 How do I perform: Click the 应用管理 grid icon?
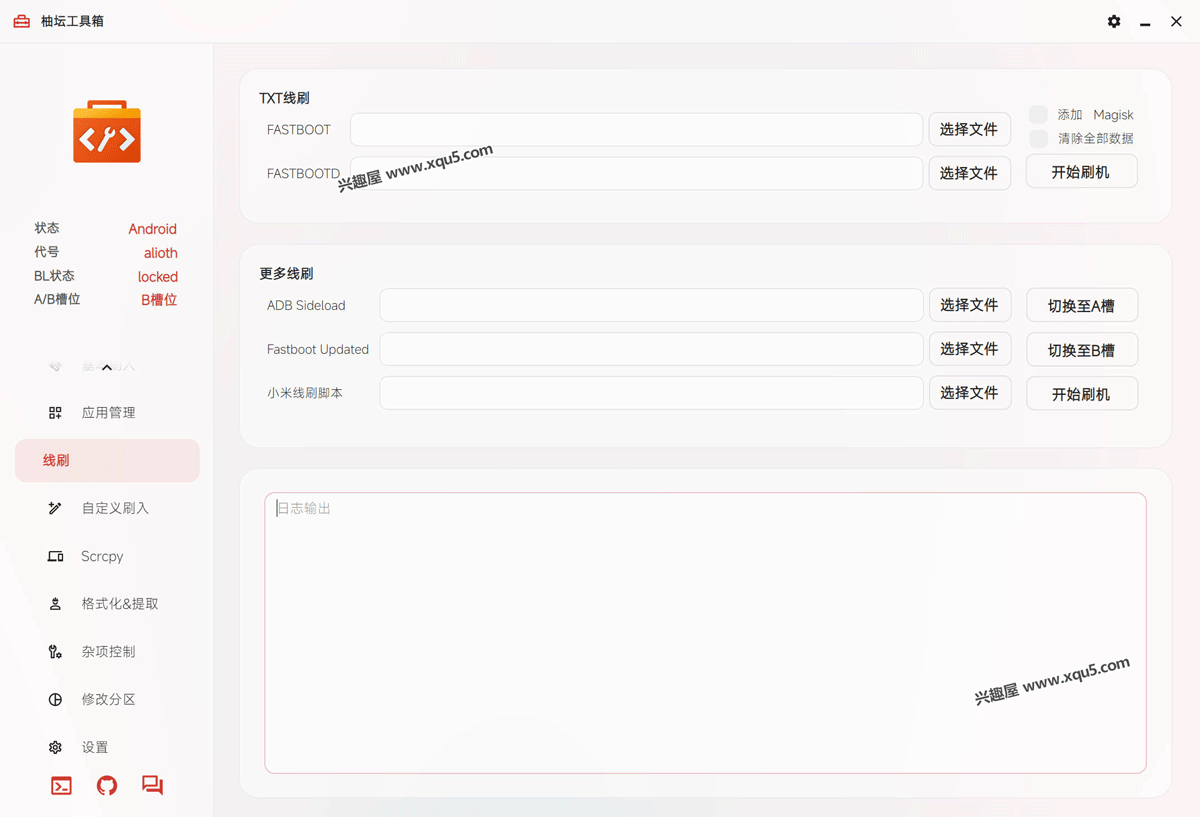[x=55, y=413]
